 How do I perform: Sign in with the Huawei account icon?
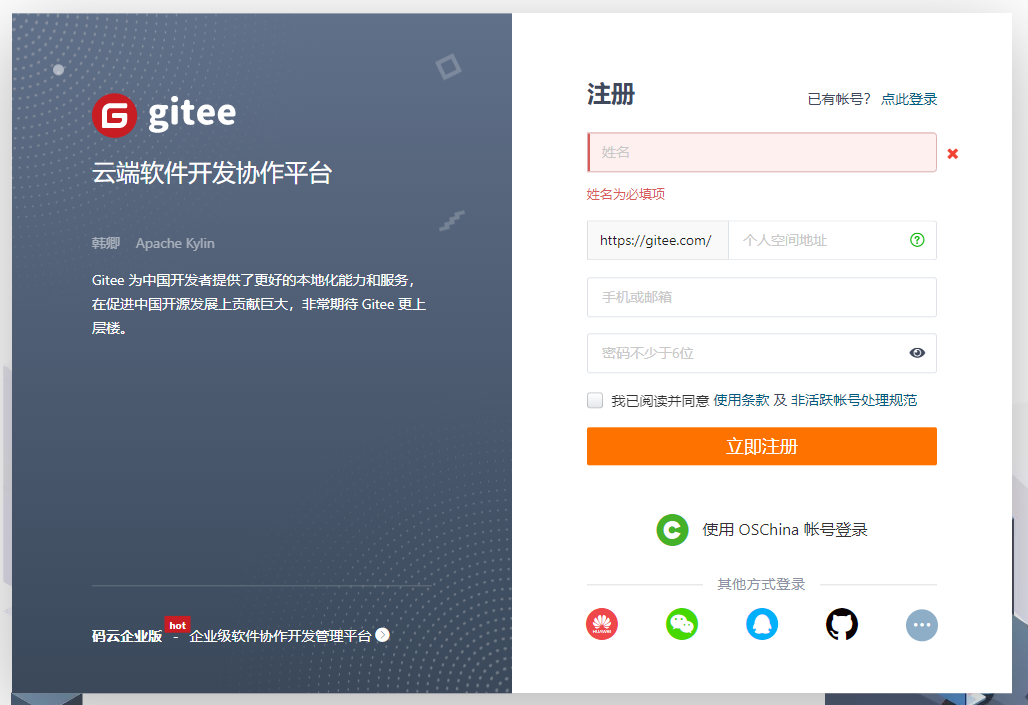pyautogui.click(x=602, y=624)
